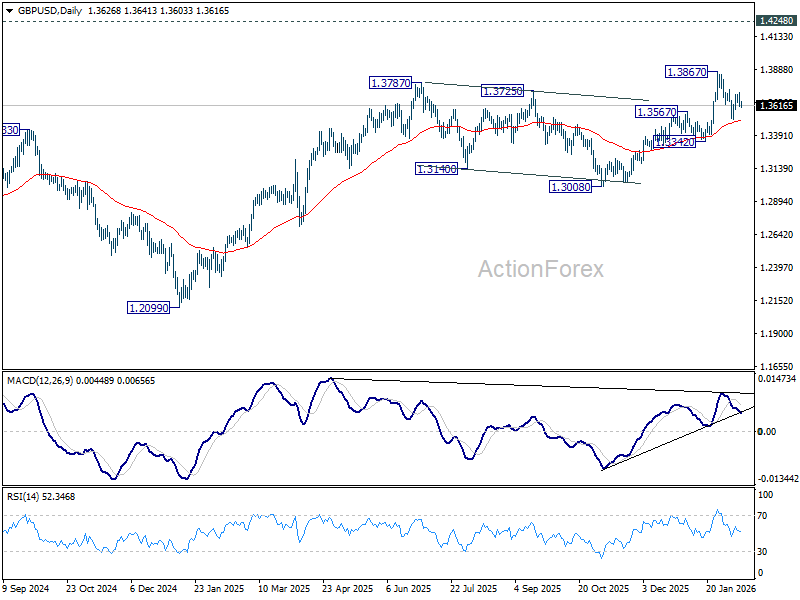Click the 1.37250 price label

[502, 91]
